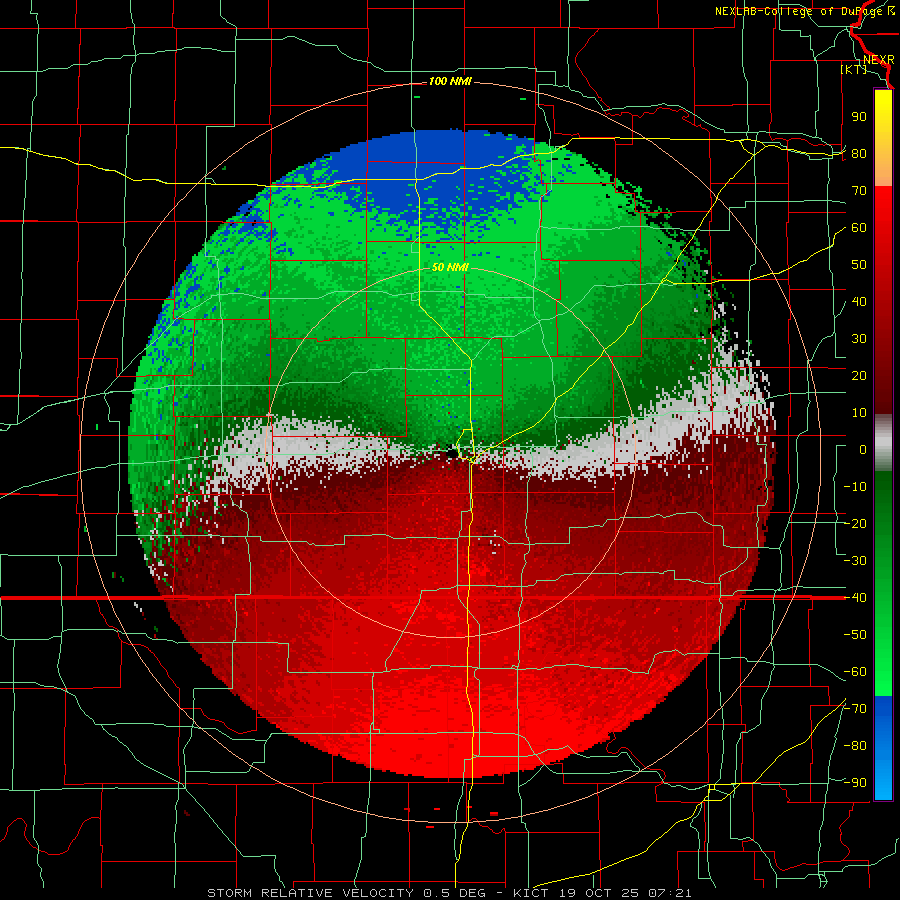
Task: Click the -10 value on velocity scale
Action: pos(855,487)
